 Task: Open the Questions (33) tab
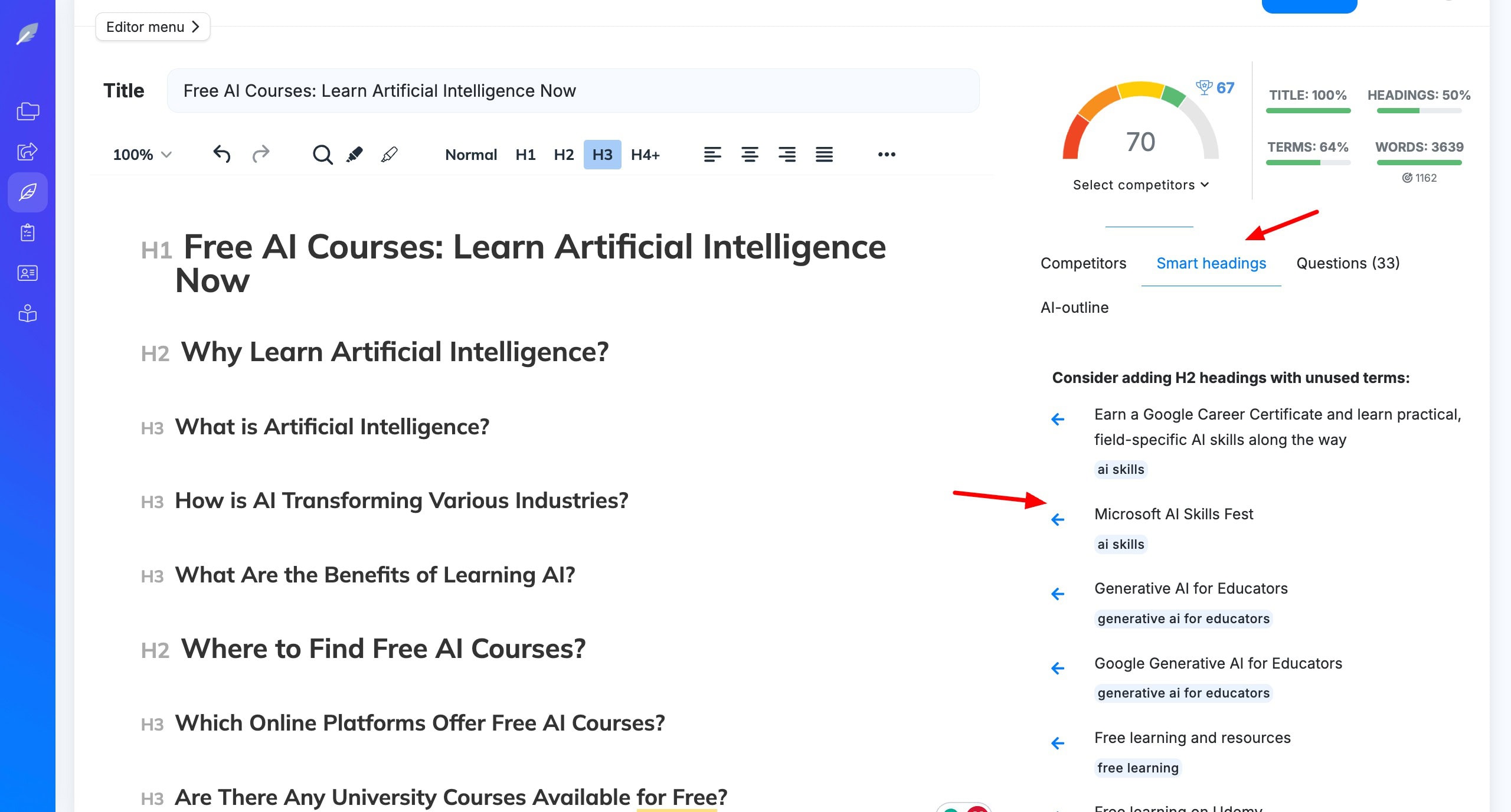pyautogui.click(x=1348, y=263)
